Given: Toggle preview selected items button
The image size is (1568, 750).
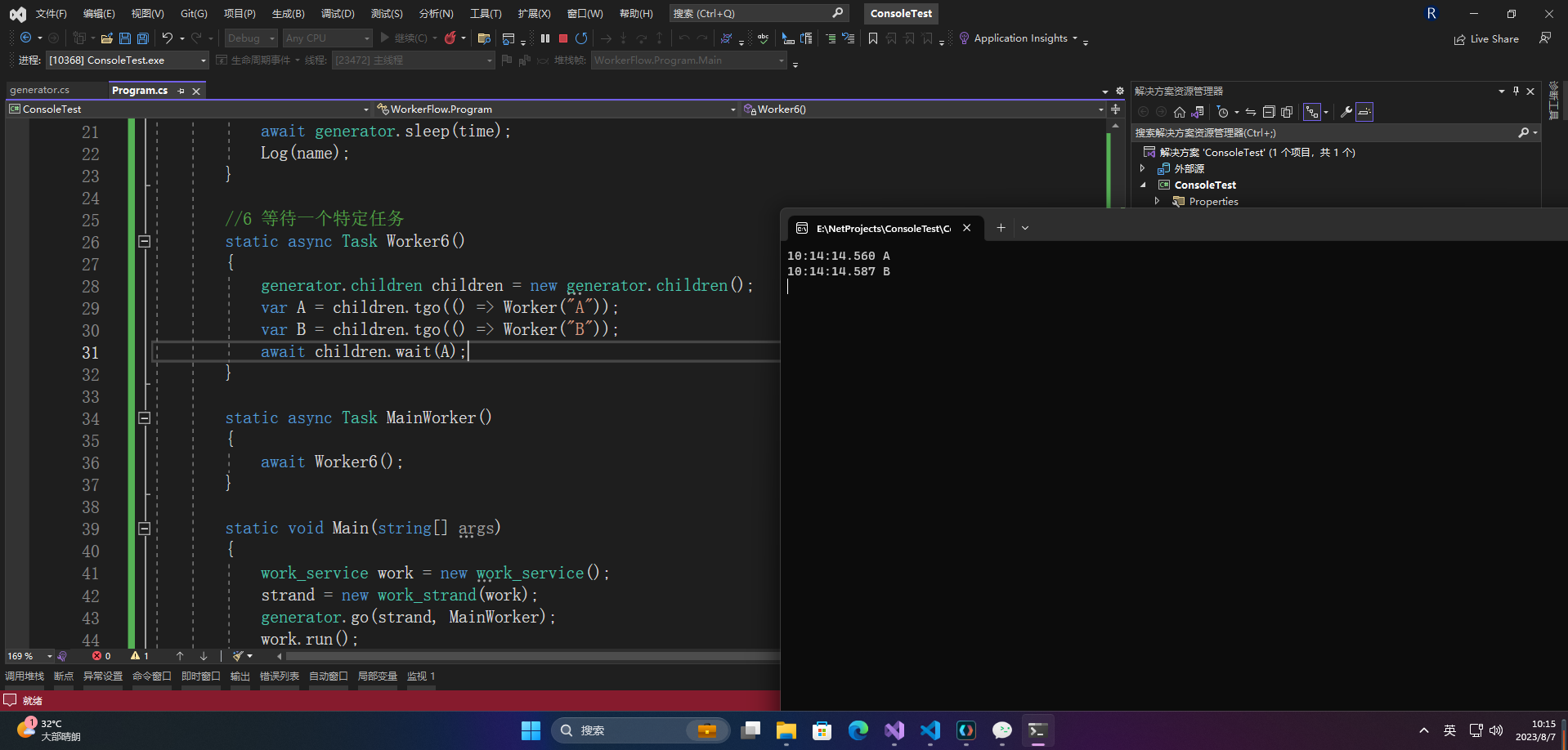Looking at the screenshot, I should coord(1364,112).
